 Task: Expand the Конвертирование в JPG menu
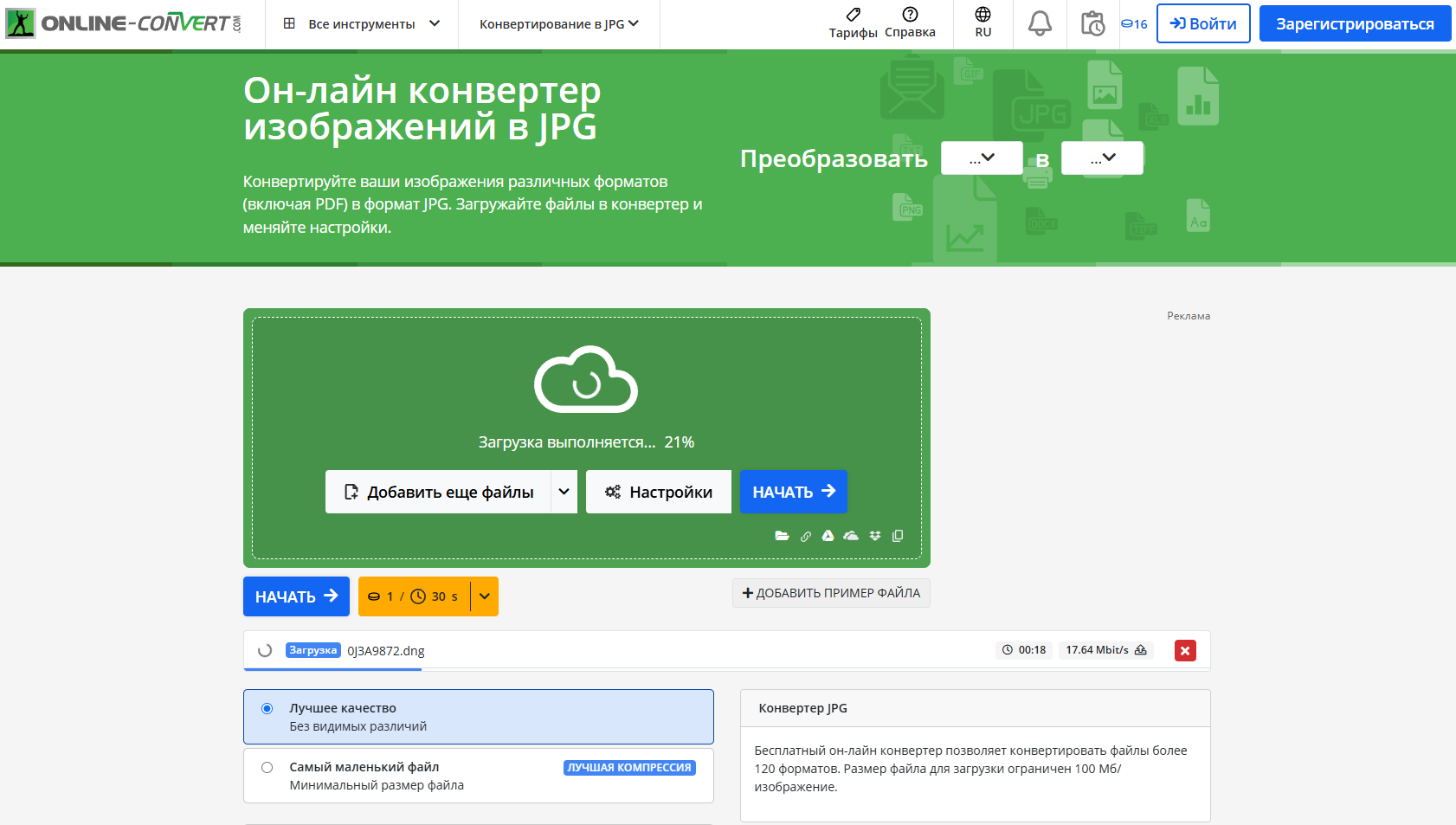[x=559, y=24]
